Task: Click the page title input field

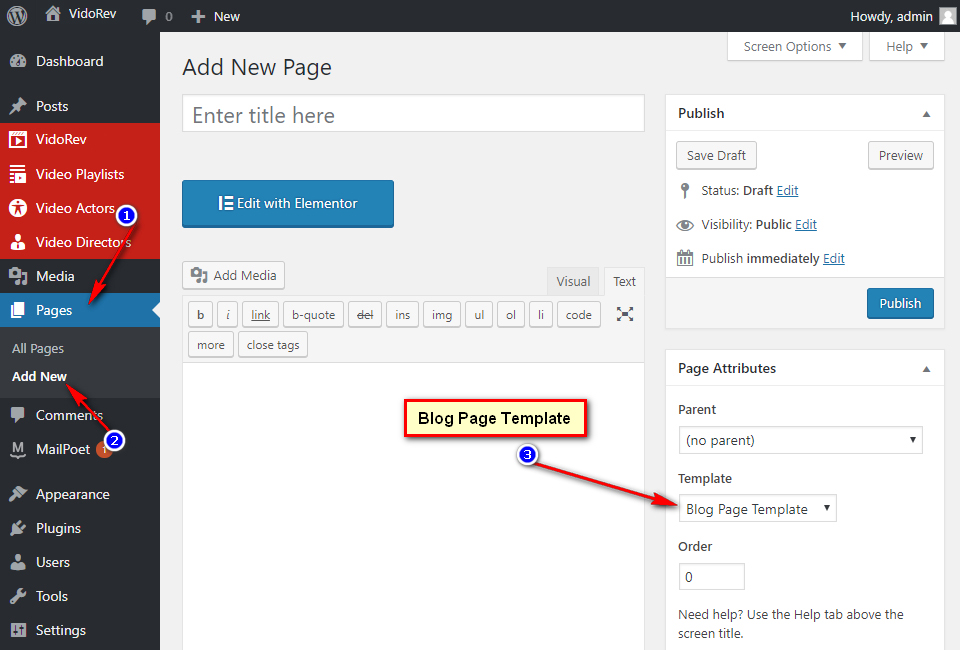Action: click(413, 115)
